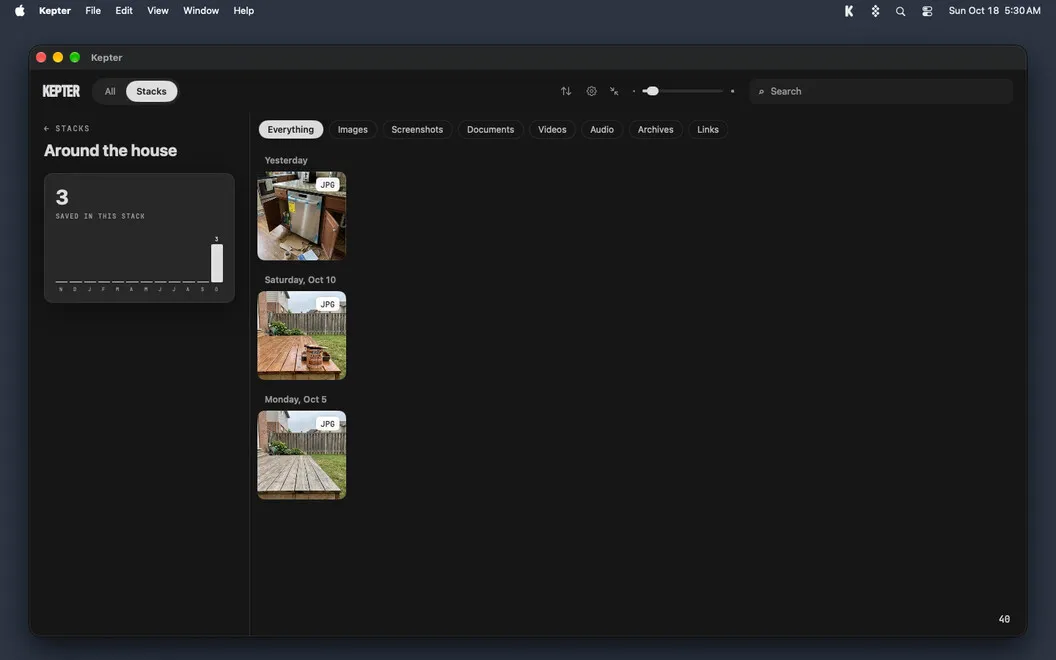Open the Saturday, Oct 10 deck photo

pos(302,335)
